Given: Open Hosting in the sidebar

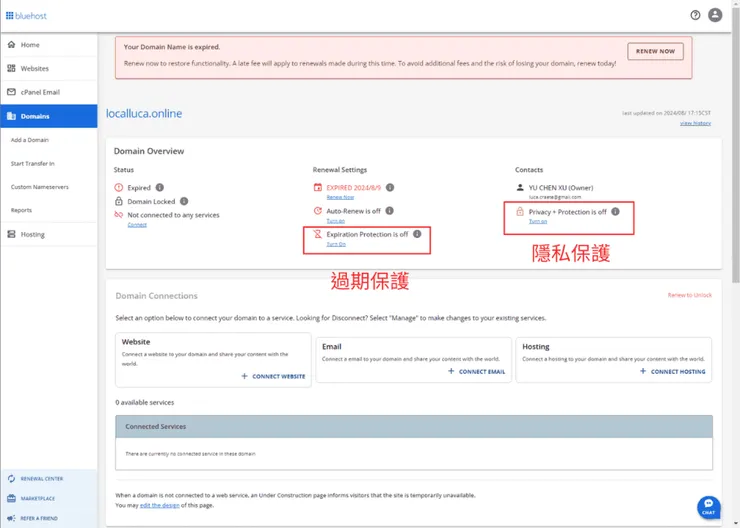Looking at the screenshot, I should (49, 234).
